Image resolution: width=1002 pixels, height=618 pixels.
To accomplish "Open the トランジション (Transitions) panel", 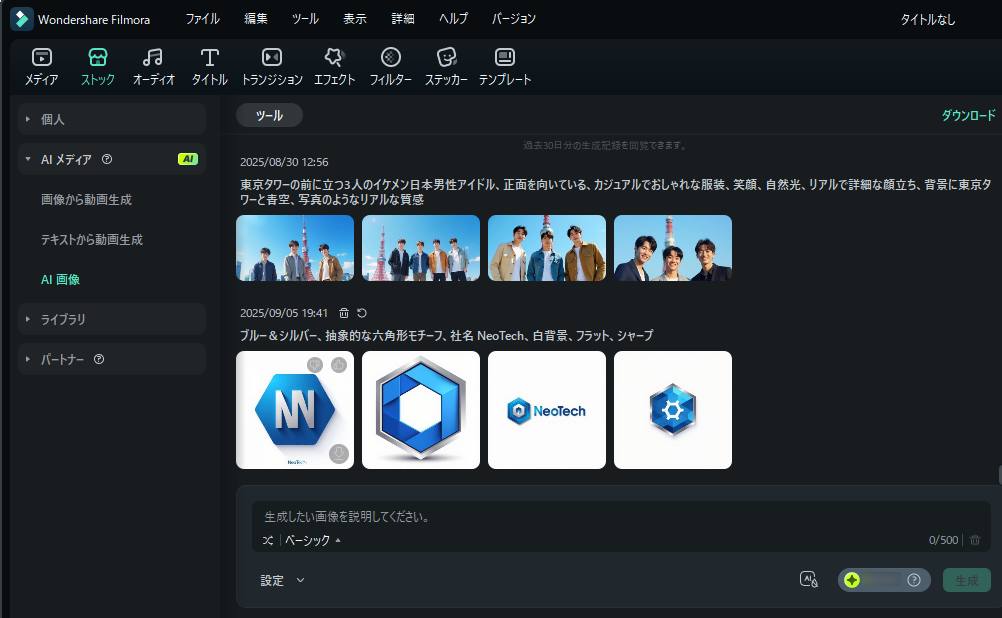I will [x=272, y=66].
